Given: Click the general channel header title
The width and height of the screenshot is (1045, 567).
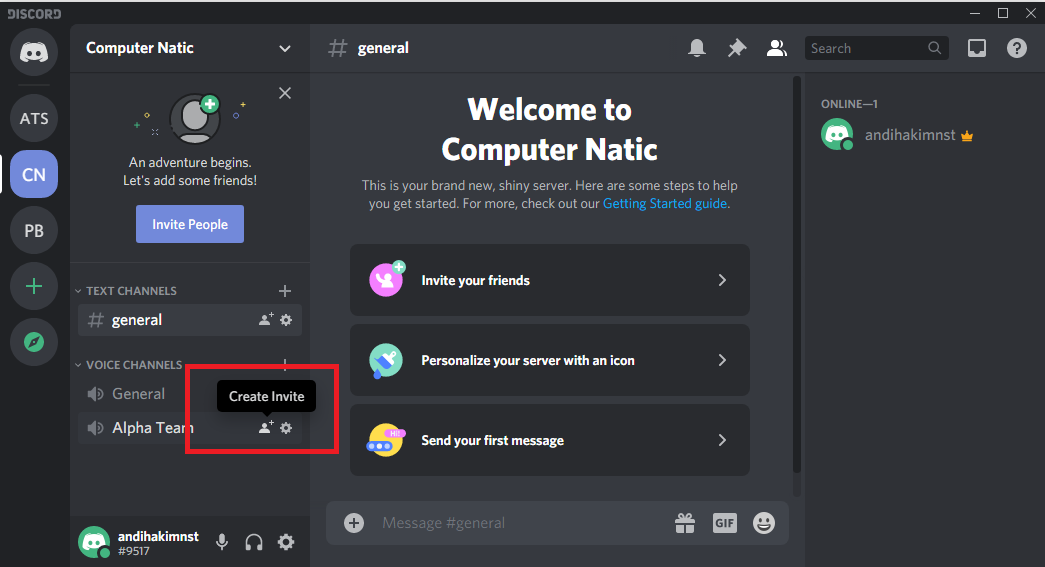Looking at the screenshot, I should tap(383, 48).
